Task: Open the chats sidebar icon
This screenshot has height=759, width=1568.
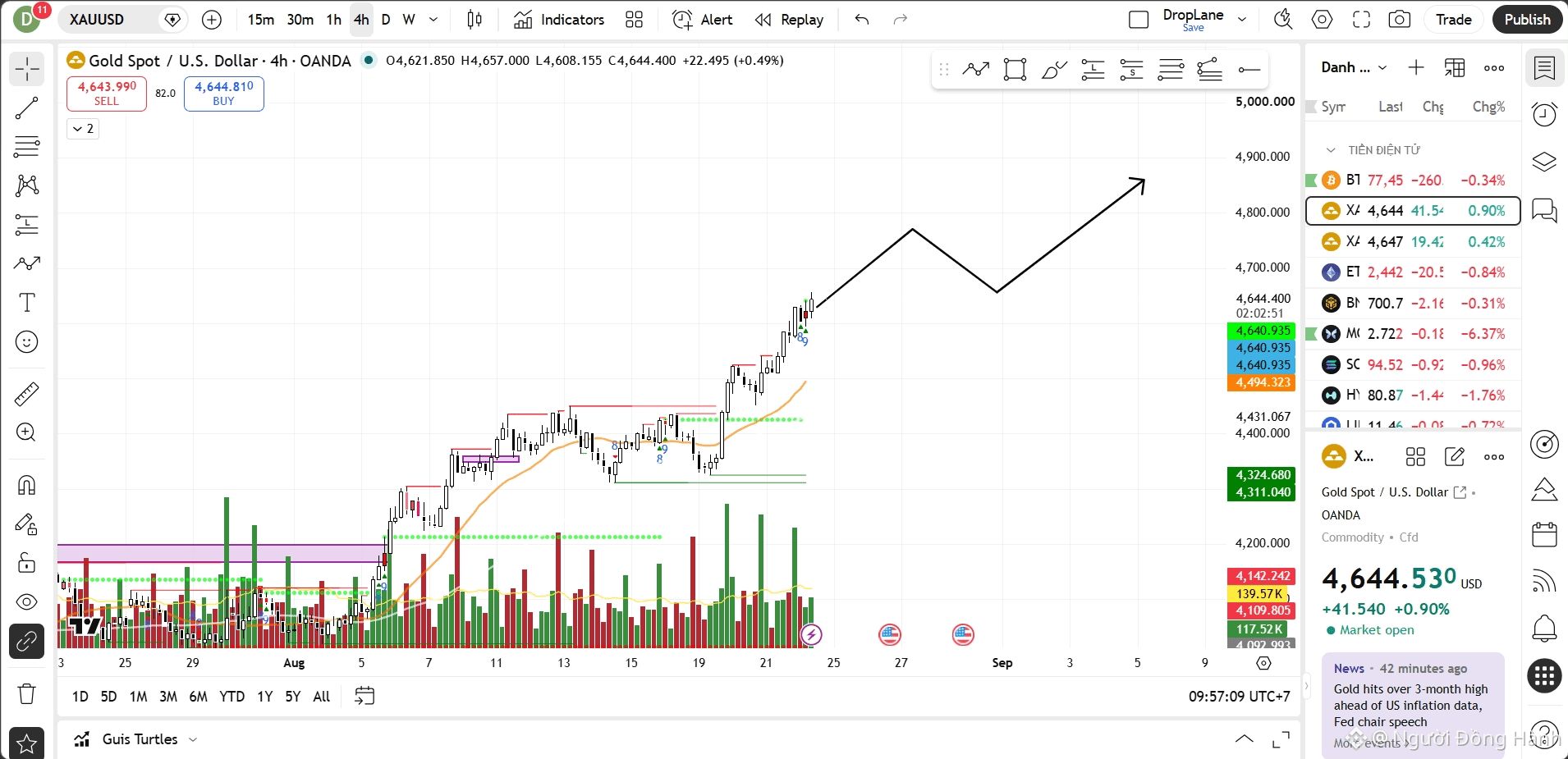Action: (1544, 211)
